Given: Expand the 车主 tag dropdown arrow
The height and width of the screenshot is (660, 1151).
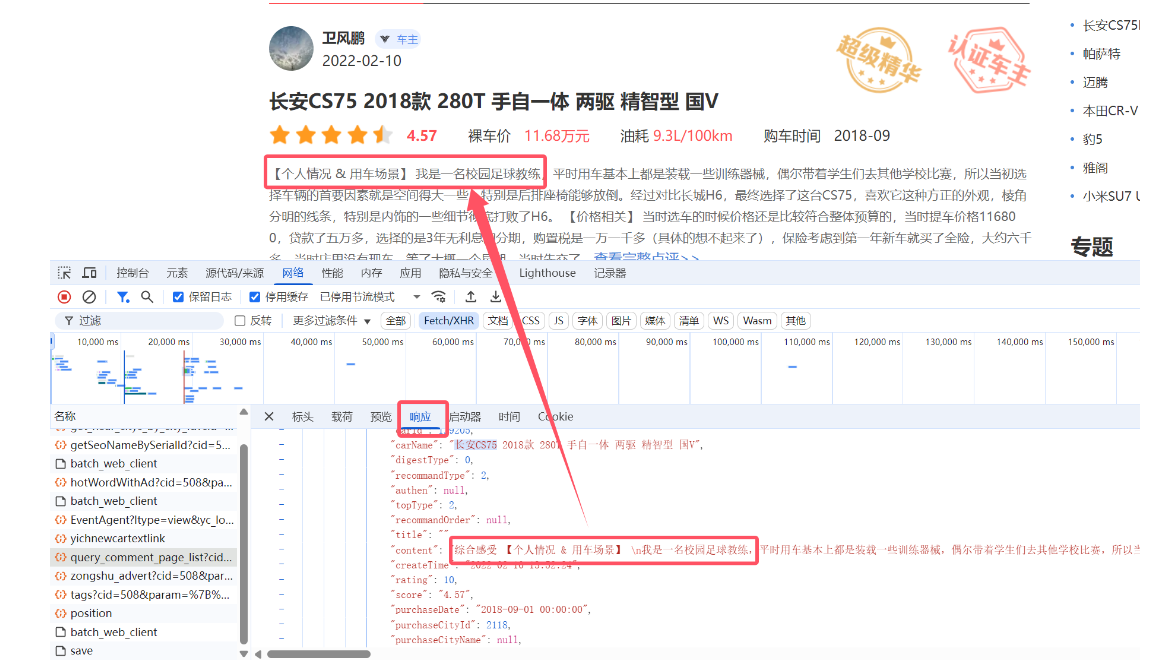Looking at the screenshot, I should click(x=385, y=39).
